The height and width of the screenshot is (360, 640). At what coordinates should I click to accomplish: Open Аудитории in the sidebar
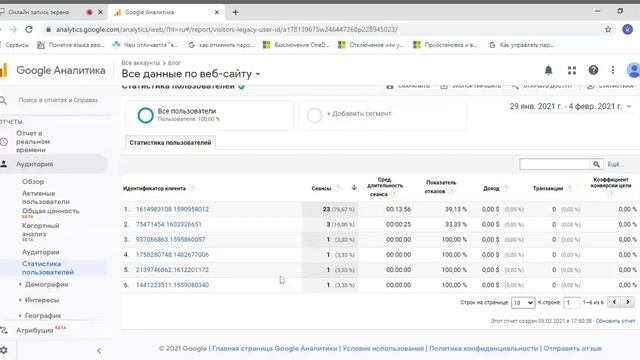40,252
